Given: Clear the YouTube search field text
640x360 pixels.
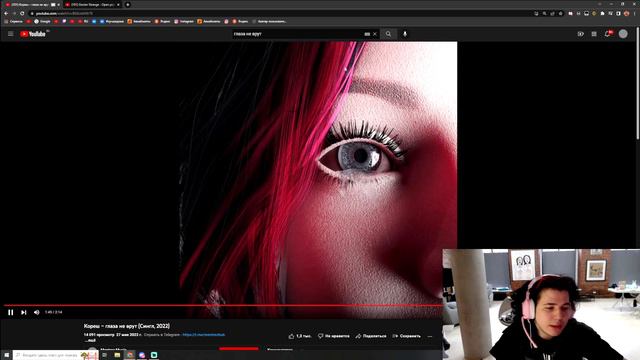Looking at the screenshot, I should pos(375,34).
